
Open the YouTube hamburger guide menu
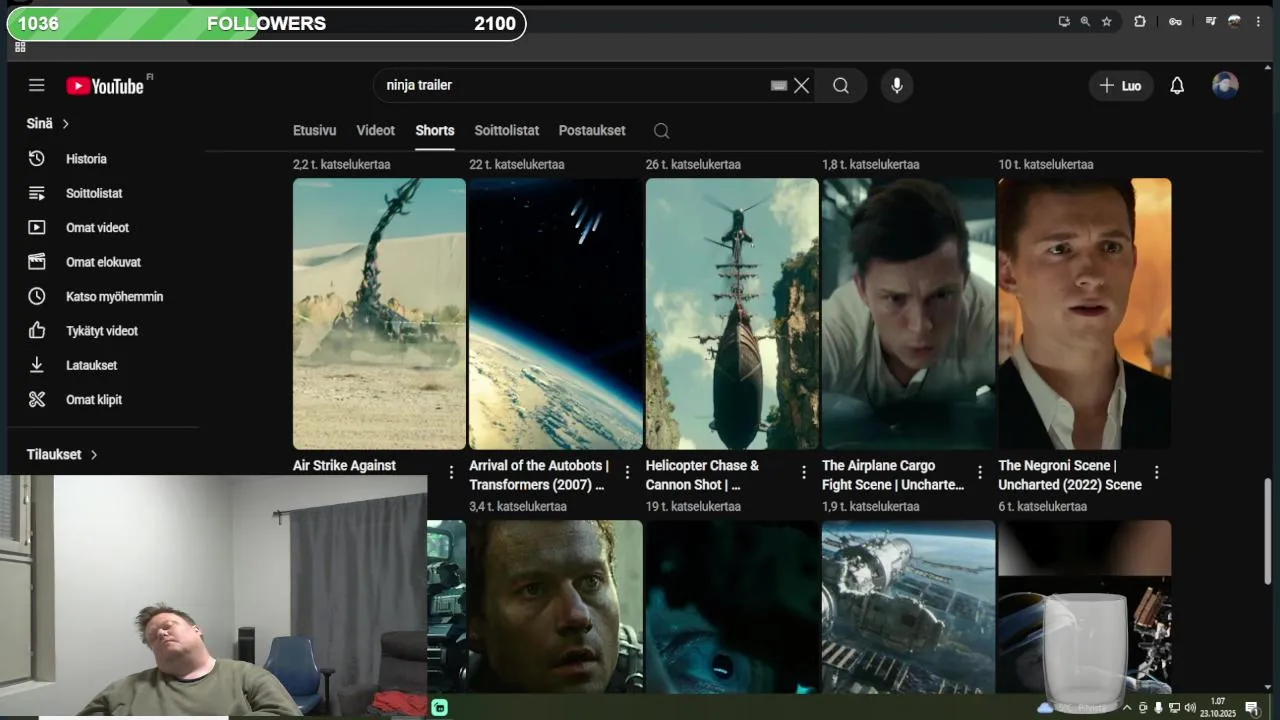(x=37, y=86)
